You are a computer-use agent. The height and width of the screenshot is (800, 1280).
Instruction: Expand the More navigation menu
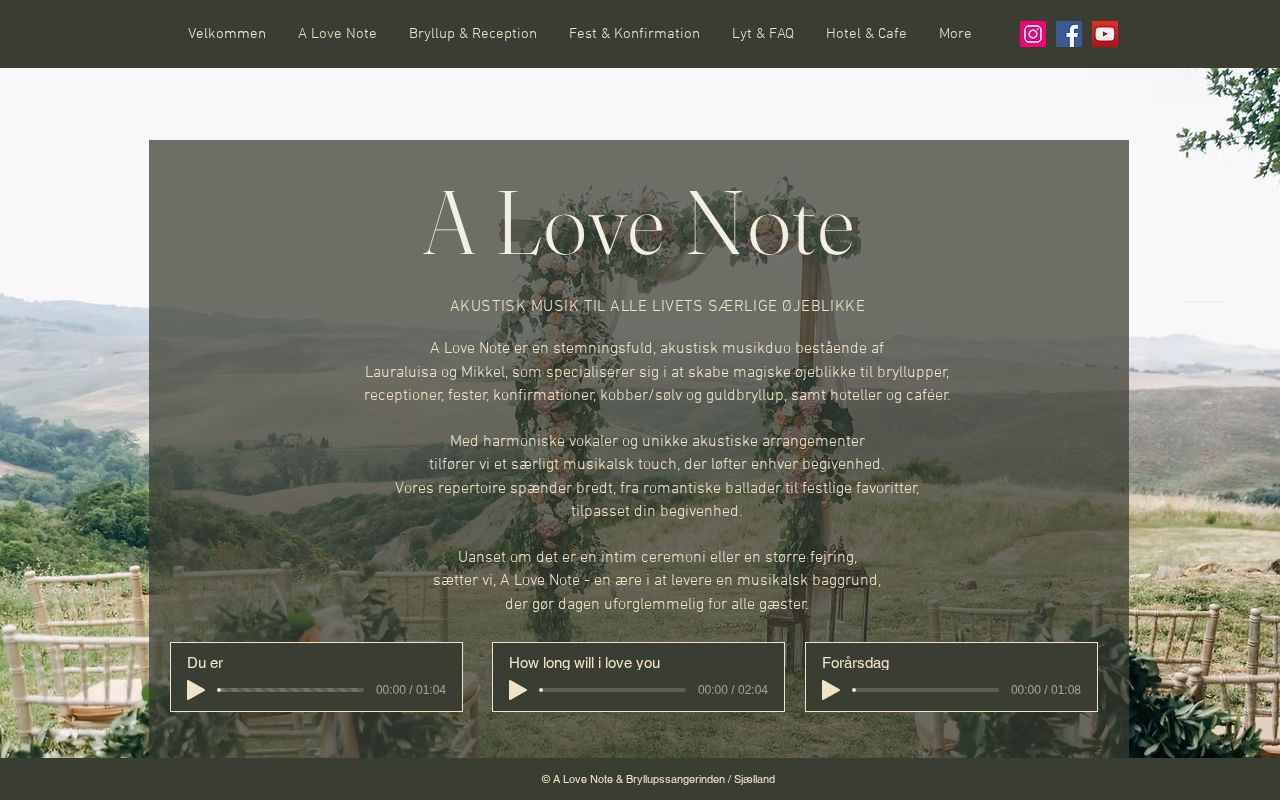click(955, 34)
